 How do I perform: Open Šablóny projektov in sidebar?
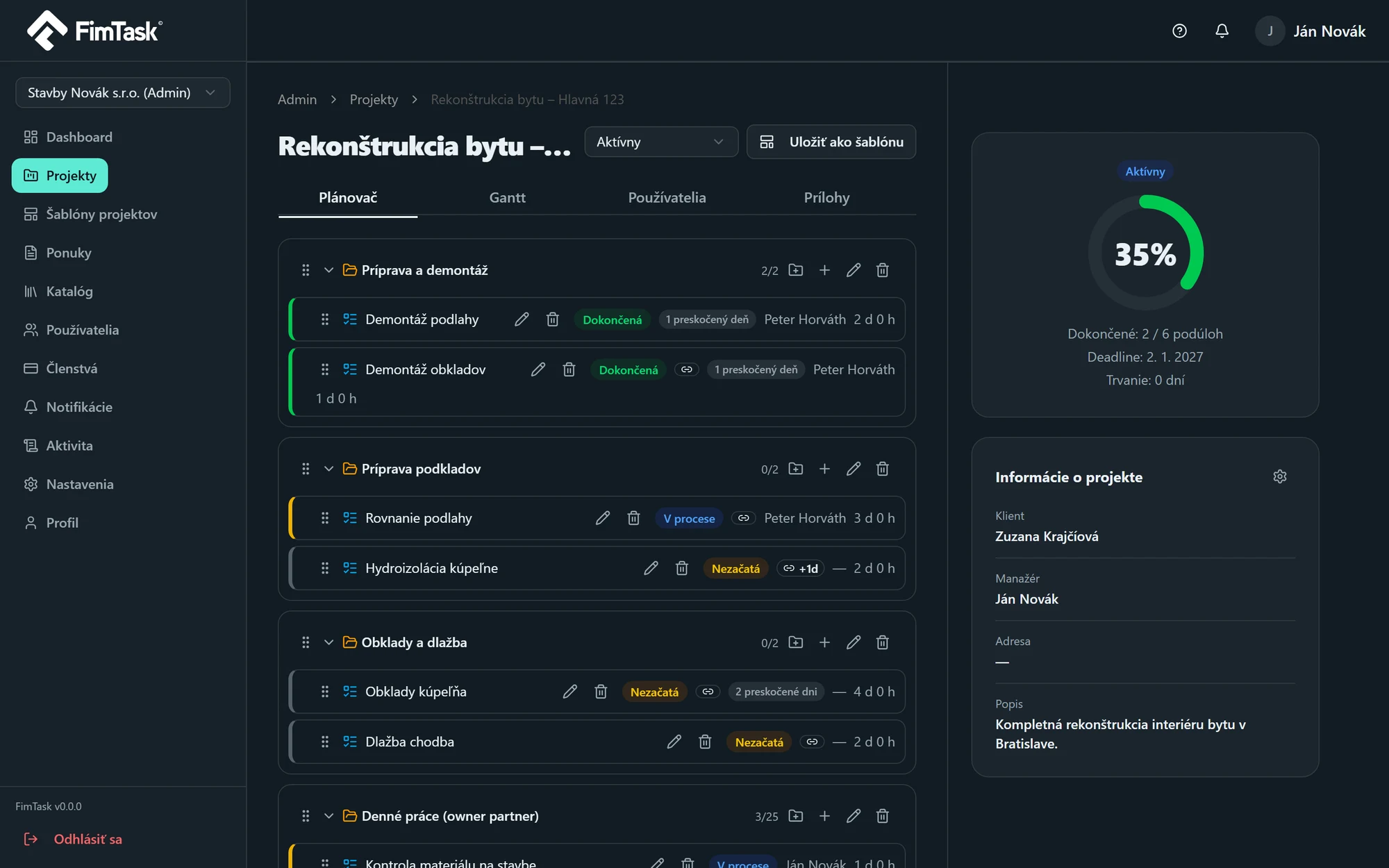(x=90, y=214)
